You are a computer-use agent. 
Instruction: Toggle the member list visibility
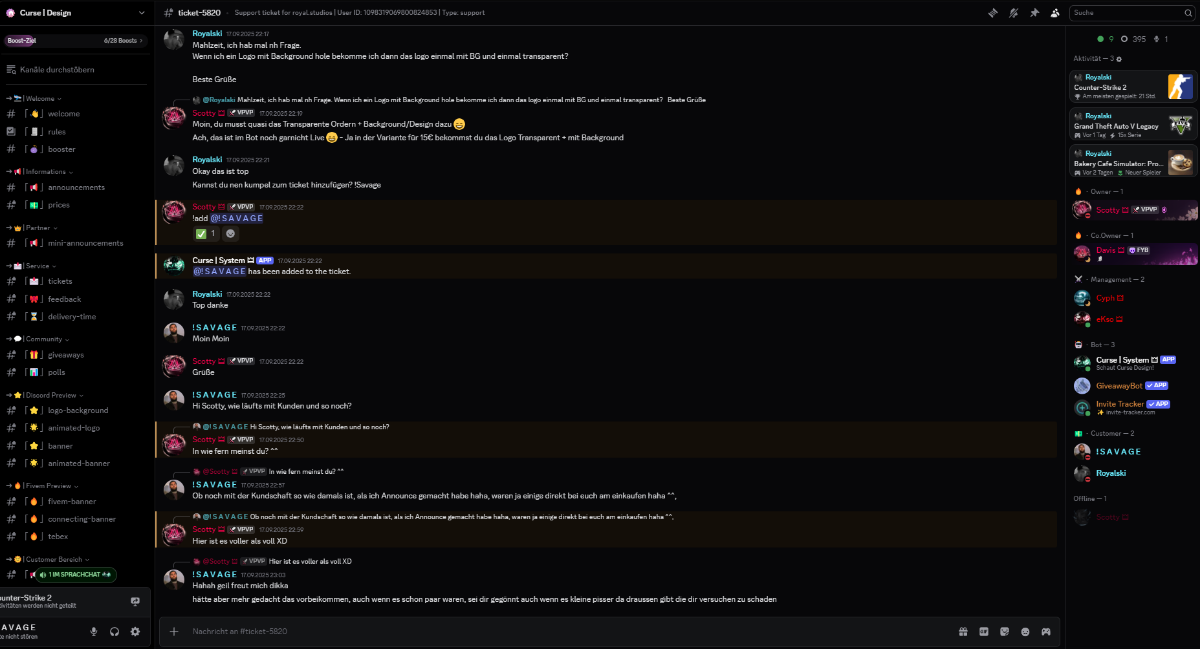coord(1055,13)
